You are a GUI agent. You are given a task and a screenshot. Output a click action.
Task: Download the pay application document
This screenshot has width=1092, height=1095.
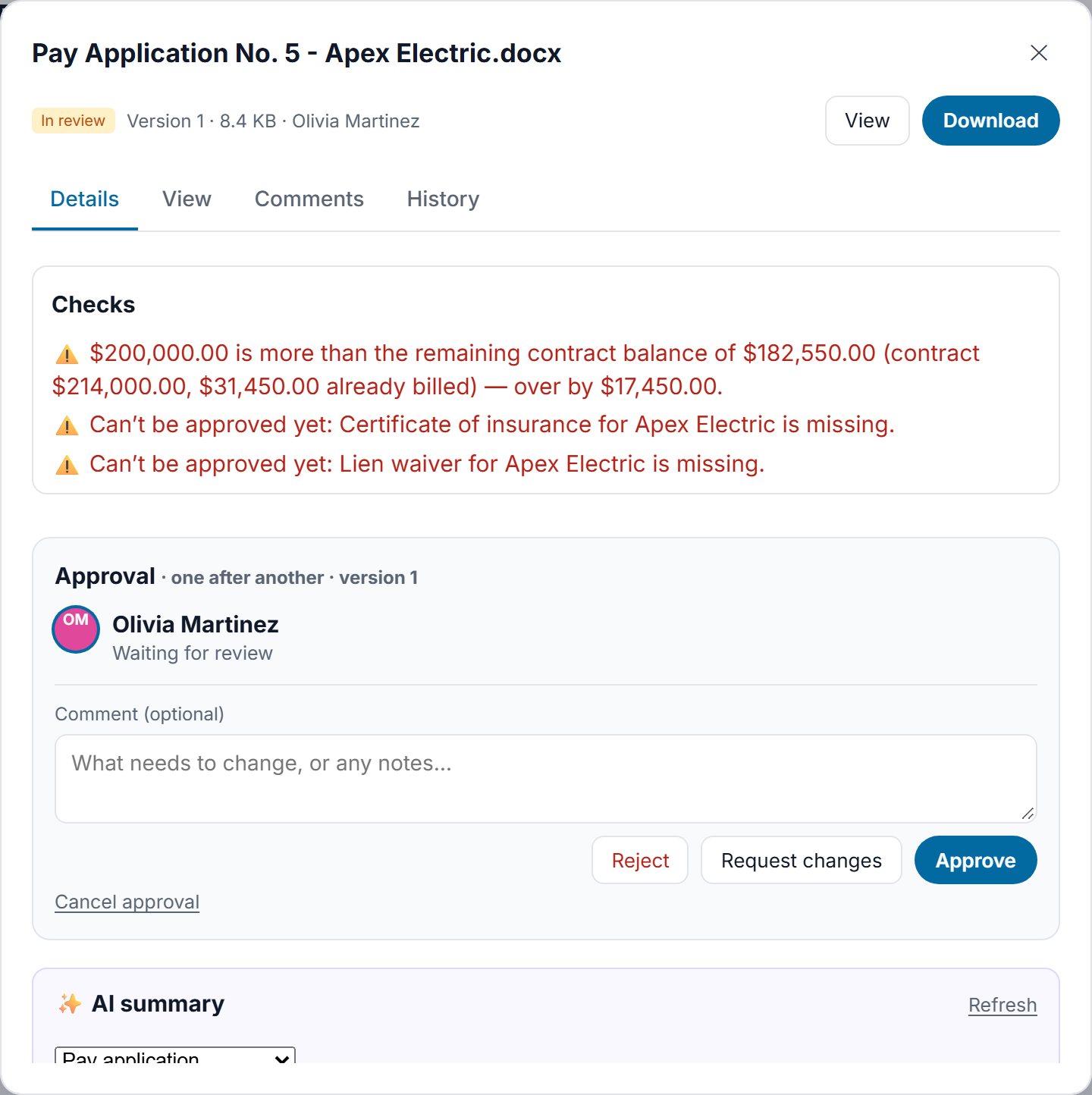(991, 121)
